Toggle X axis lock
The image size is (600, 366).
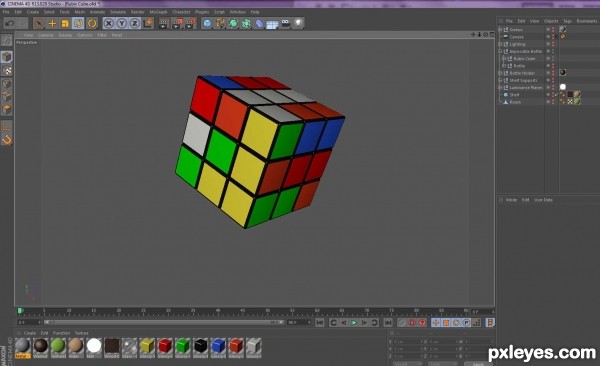click(x=109, y=23)
